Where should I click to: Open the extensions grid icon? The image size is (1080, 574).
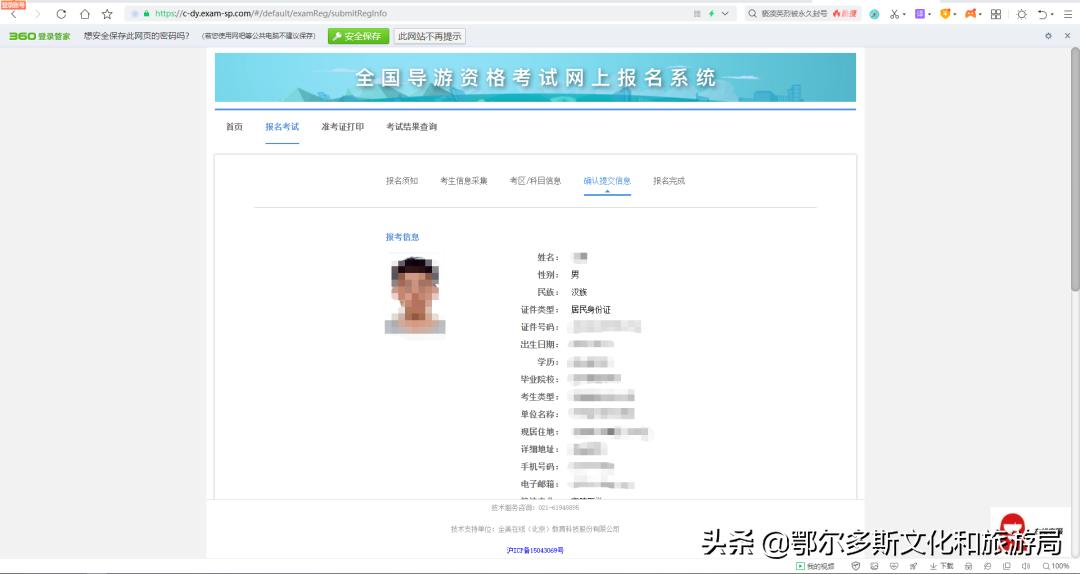pyautogui.click(x=996, y=14)
